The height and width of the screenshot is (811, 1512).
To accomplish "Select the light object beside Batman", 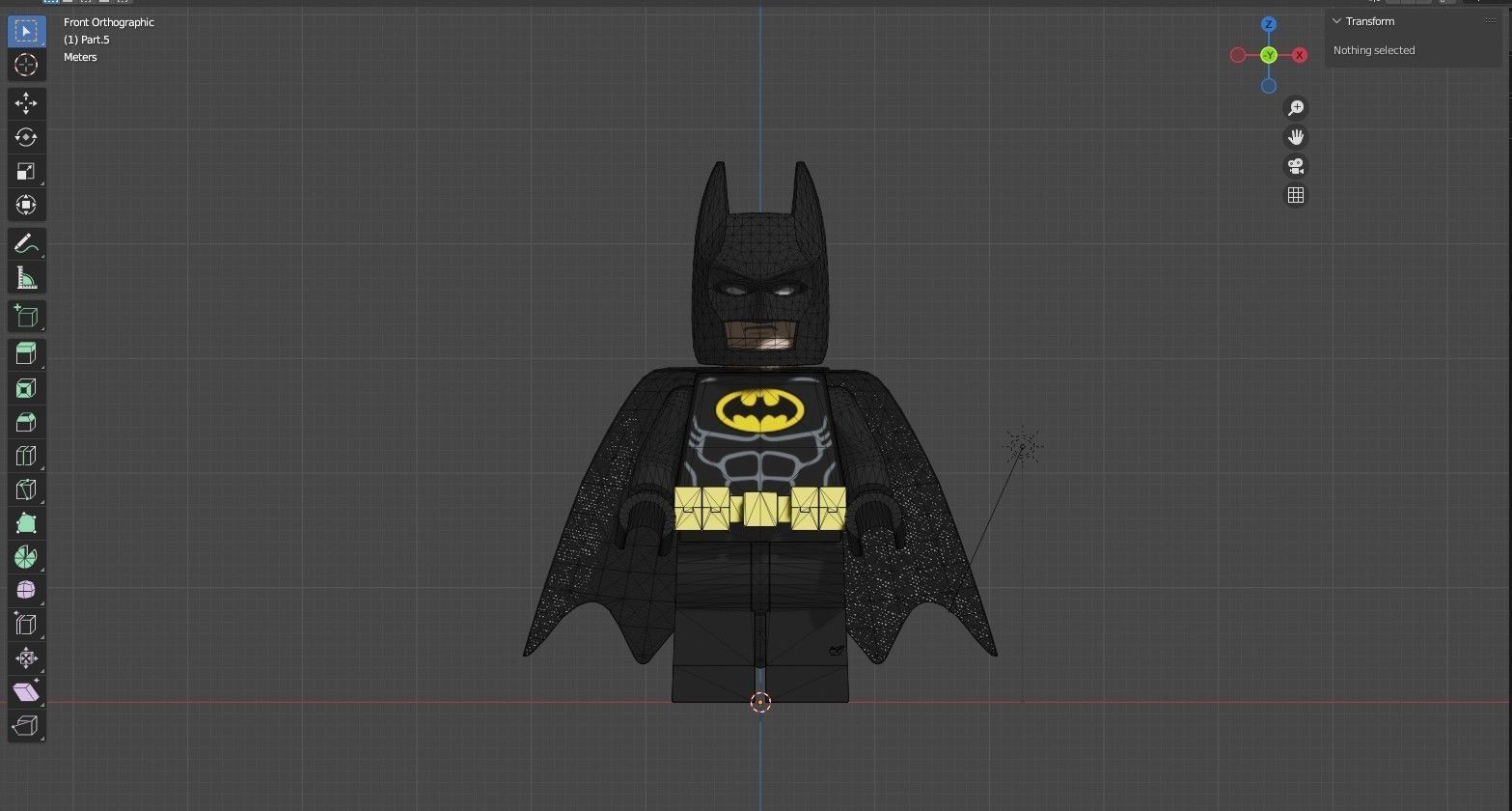I will point(1023,446).
